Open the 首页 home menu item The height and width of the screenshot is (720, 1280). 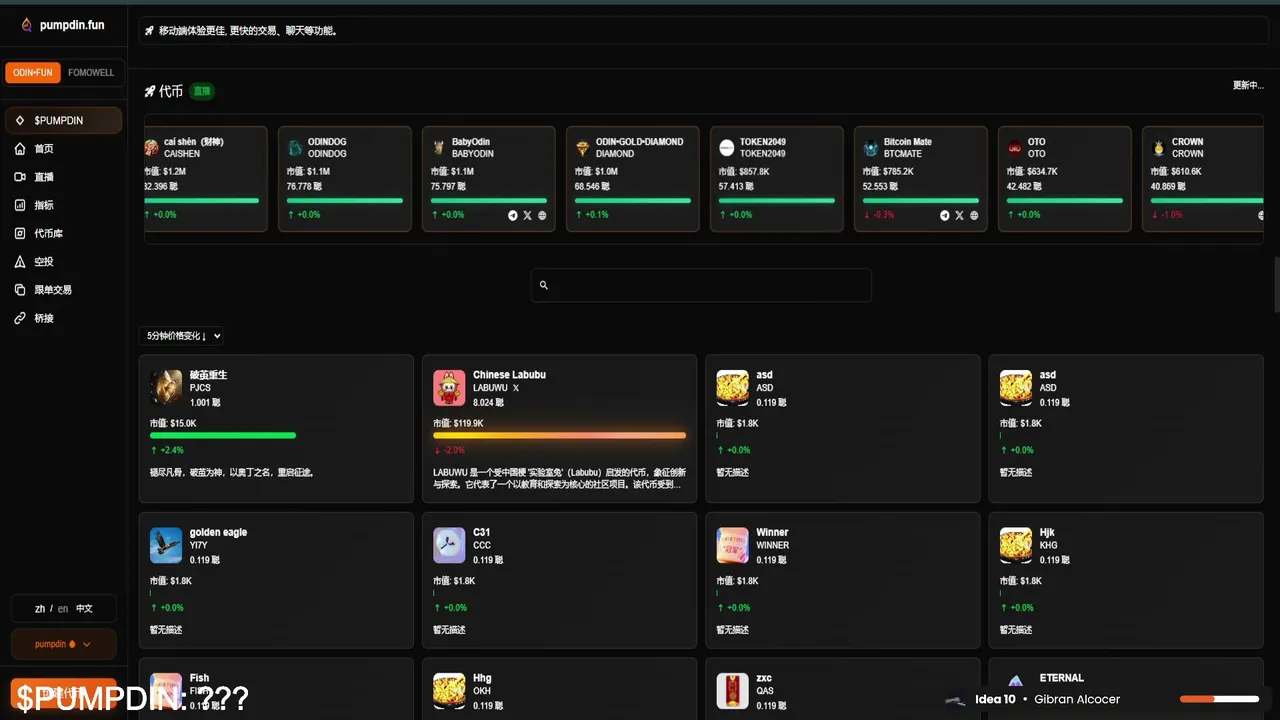click(x=63, y=149)
